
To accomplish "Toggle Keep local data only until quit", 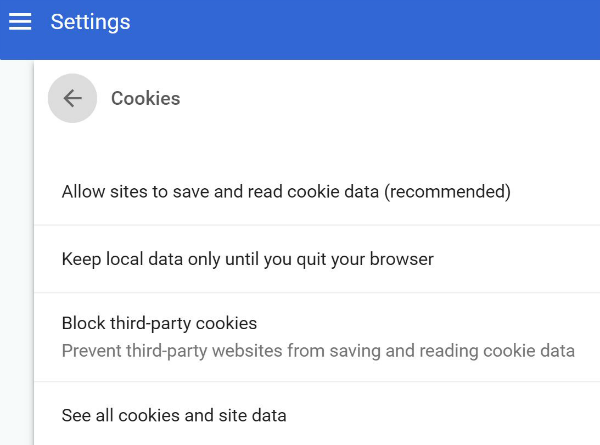I will [247, 259].
